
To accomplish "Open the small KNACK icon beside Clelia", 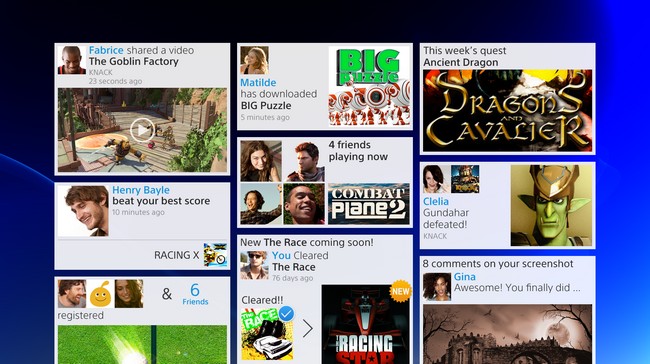I will [x=465, y=179].
